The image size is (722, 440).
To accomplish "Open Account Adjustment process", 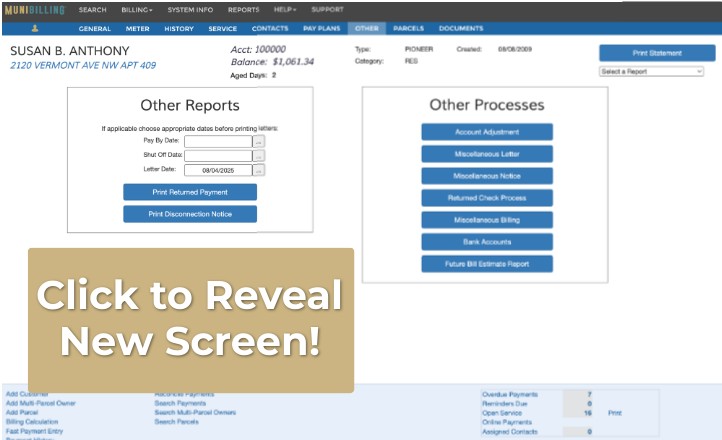I will pyautogui.click(x=487, y=132).
